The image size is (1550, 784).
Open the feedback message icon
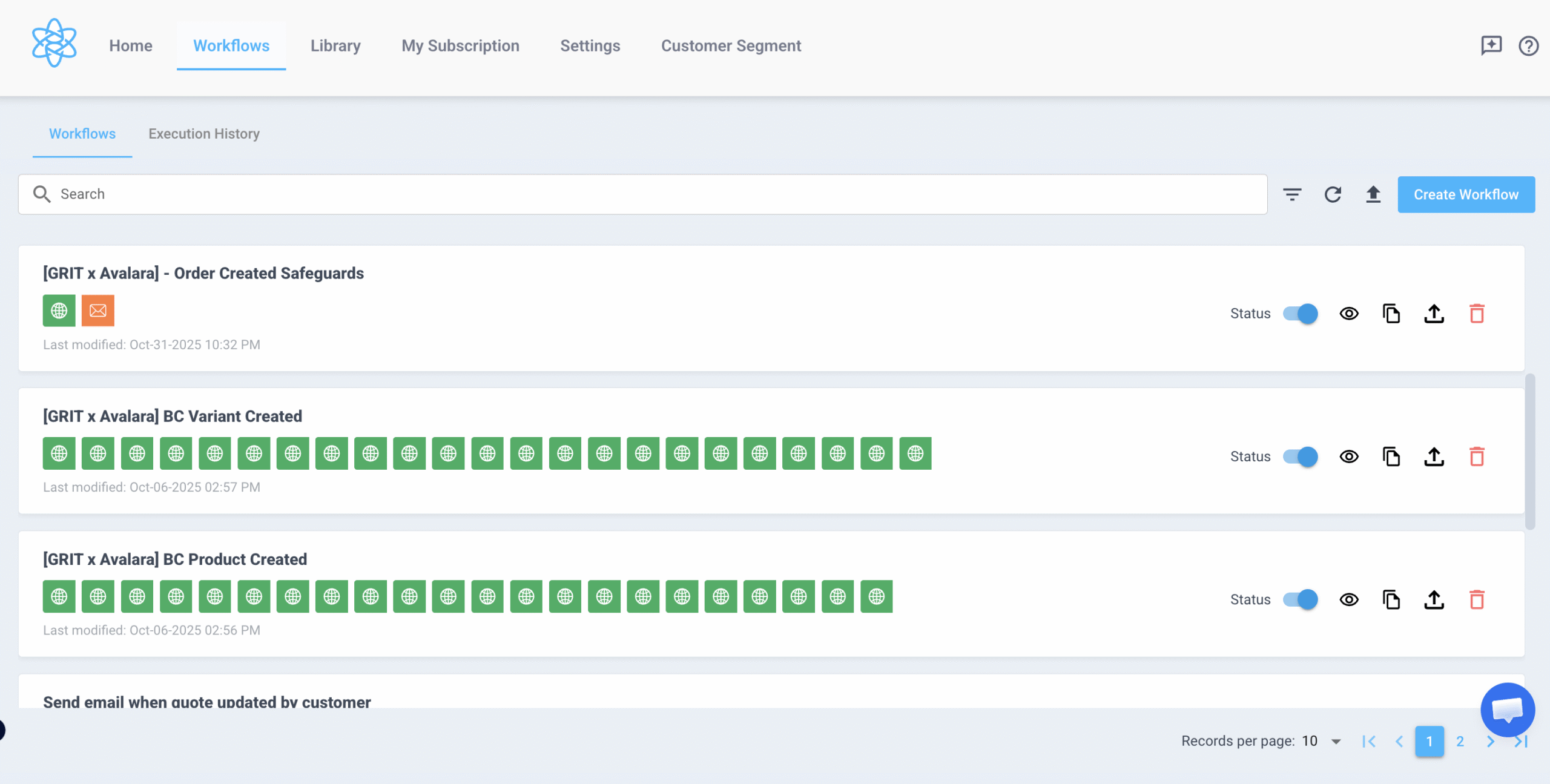1491,45
